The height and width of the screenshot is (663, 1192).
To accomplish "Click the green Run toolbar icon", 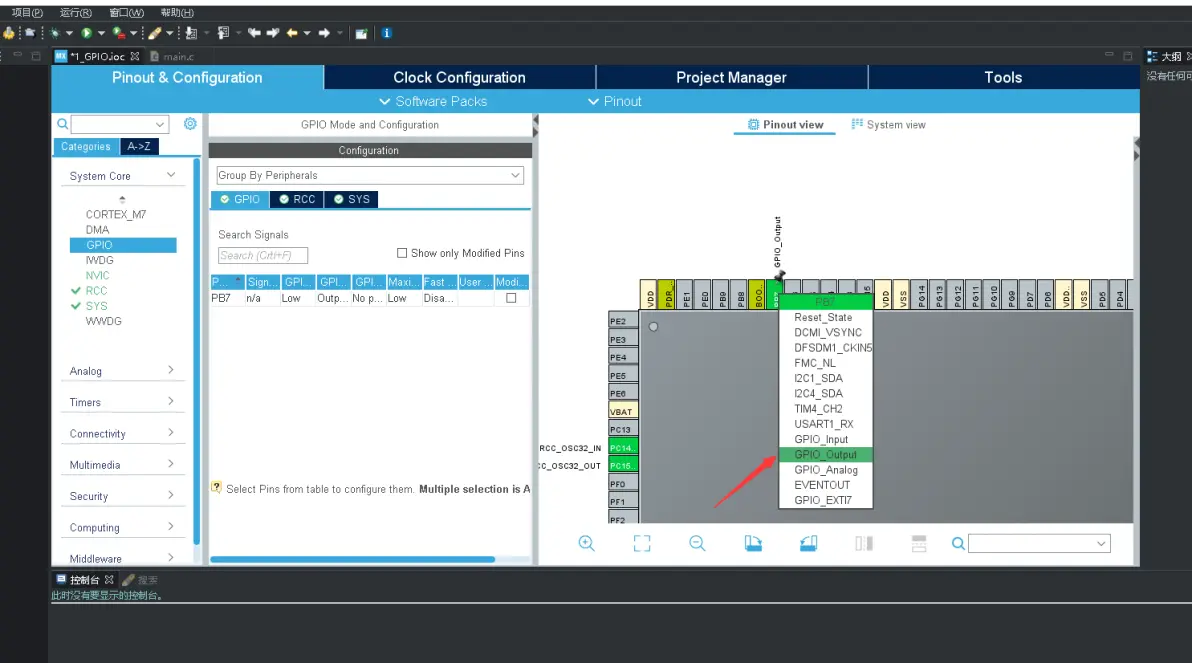I will pos(87,33).
